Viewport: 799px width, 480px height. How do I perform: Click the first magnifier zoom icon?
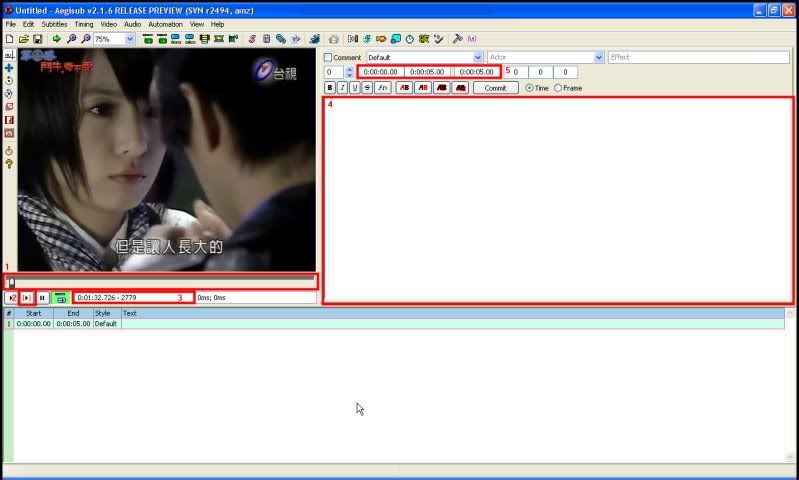(x=71, y=39)
